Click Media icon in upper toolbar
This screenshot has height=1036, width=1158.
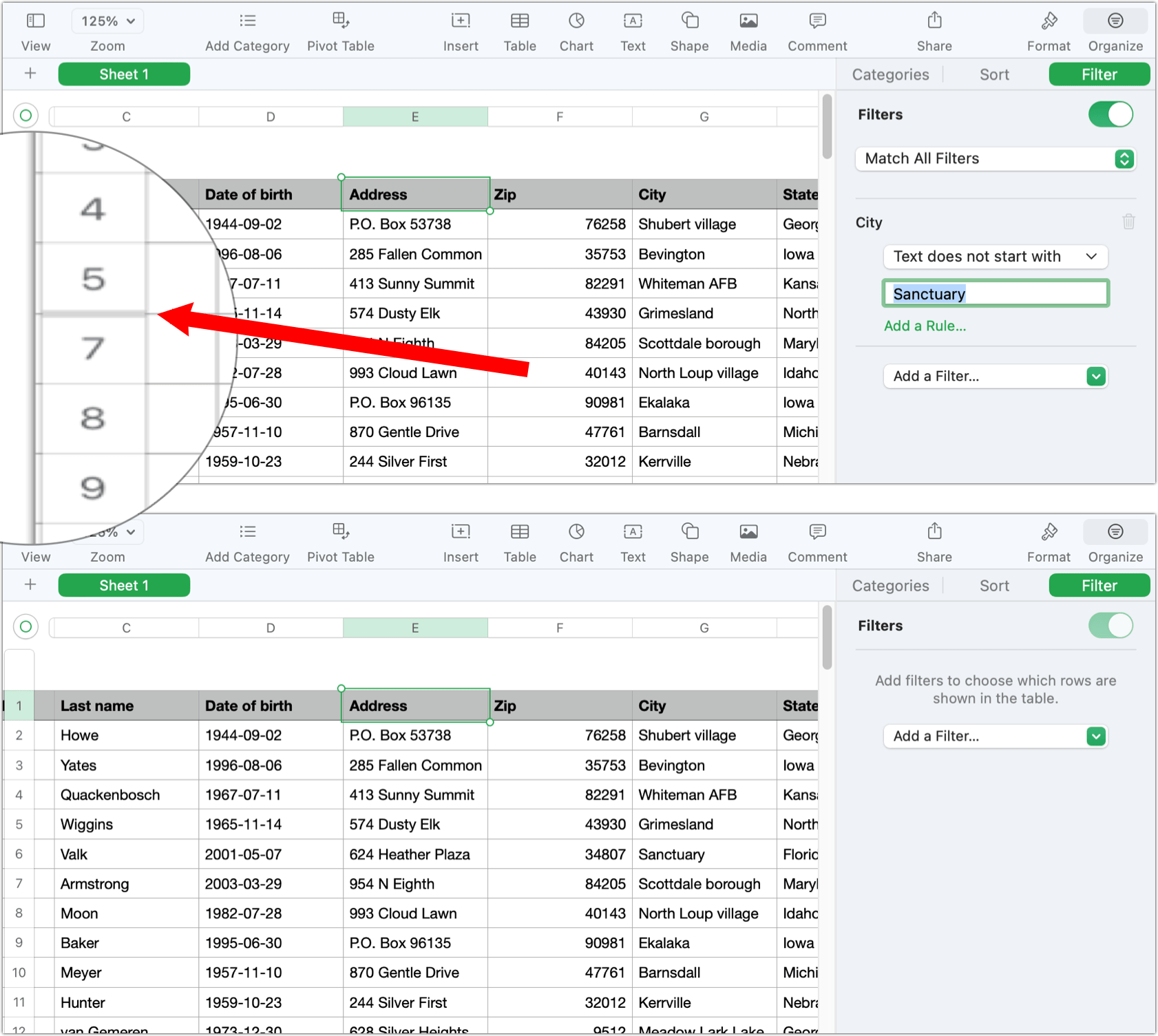(x=748, y=21)
